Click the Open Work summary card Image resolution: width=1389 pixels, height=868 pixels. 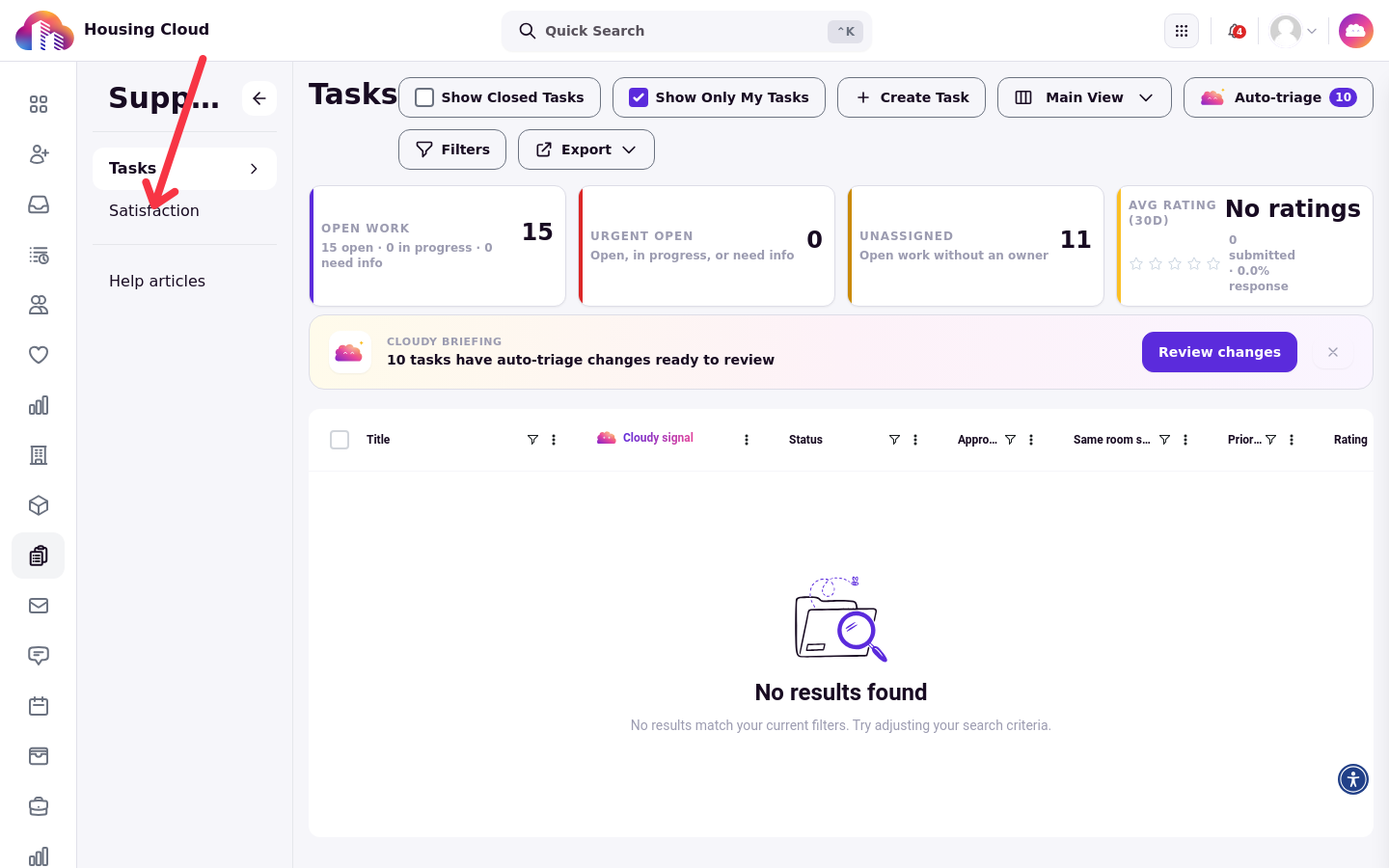[437, 246]
